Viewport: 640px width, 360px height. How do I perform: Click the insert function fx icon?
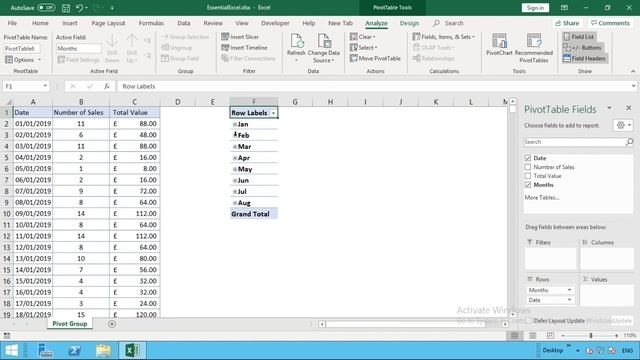(107, 86)
